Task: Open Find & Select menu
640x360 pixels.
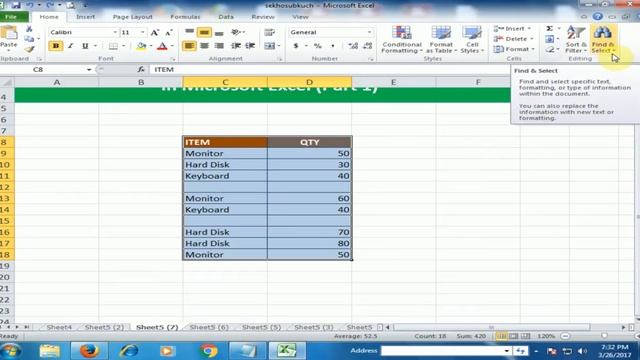Action: [603, 39]
